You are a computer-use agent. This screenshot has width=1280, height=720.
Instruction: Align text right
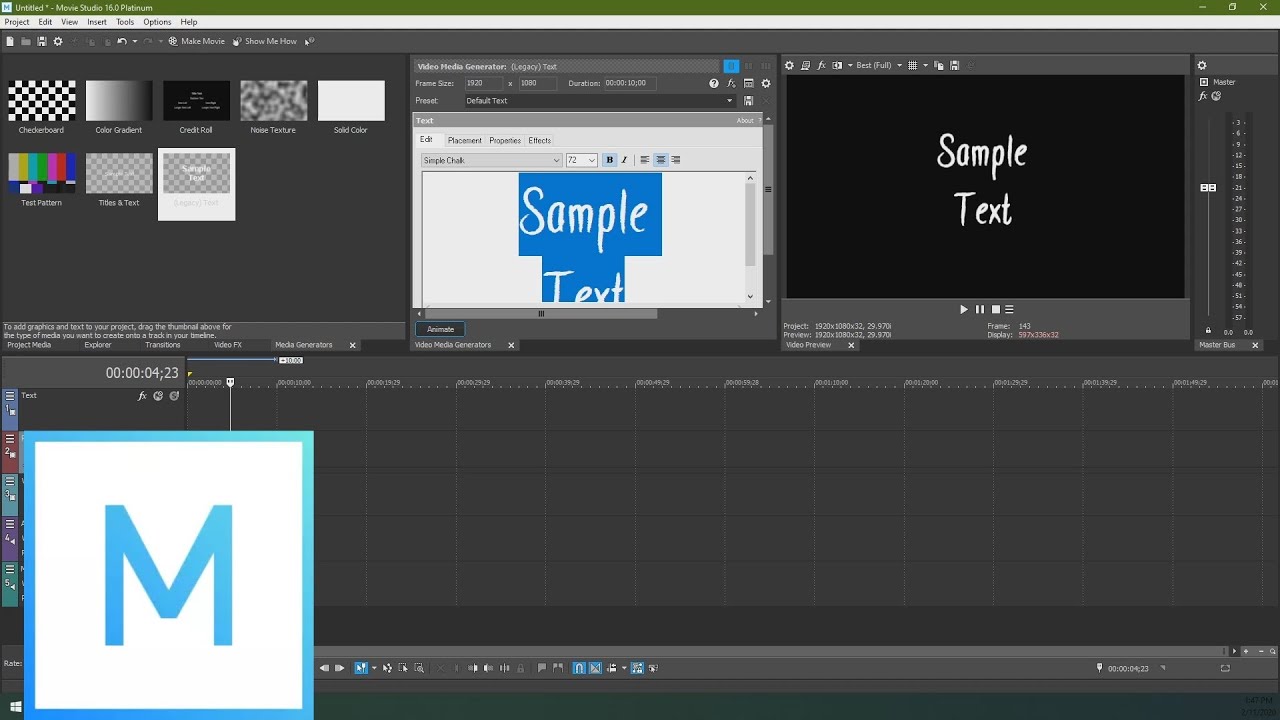coord(676,160)
